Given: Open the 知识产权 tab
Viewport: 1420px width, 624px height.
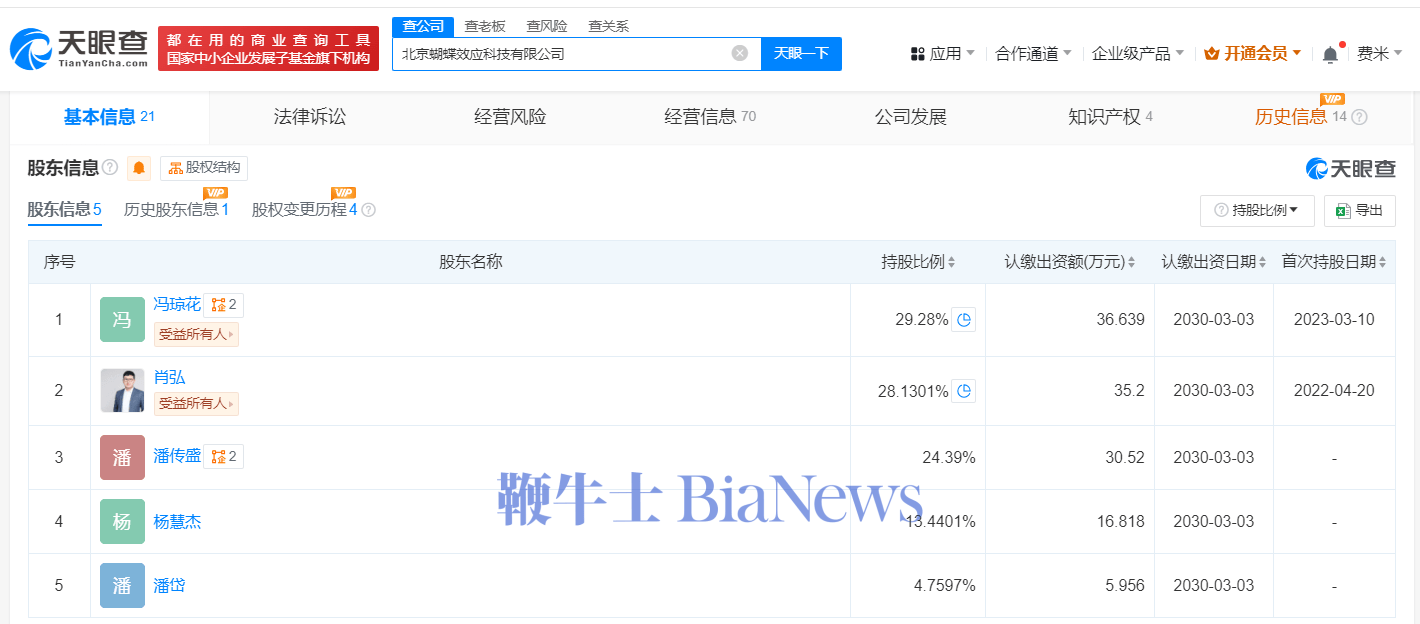Looking at the screenshot, I should click(1110, 117).
